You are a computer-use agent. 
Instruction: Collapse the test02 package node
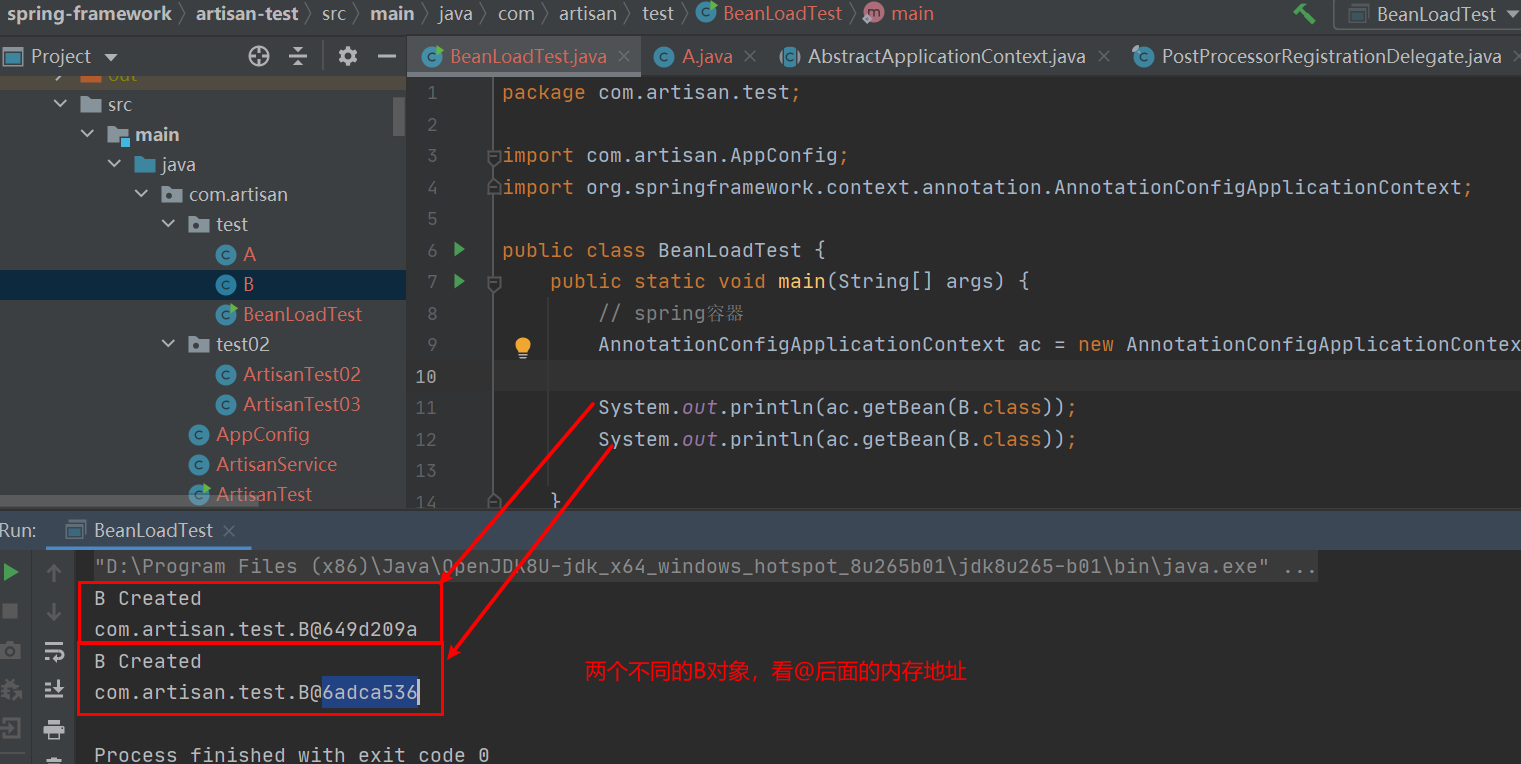169,344
